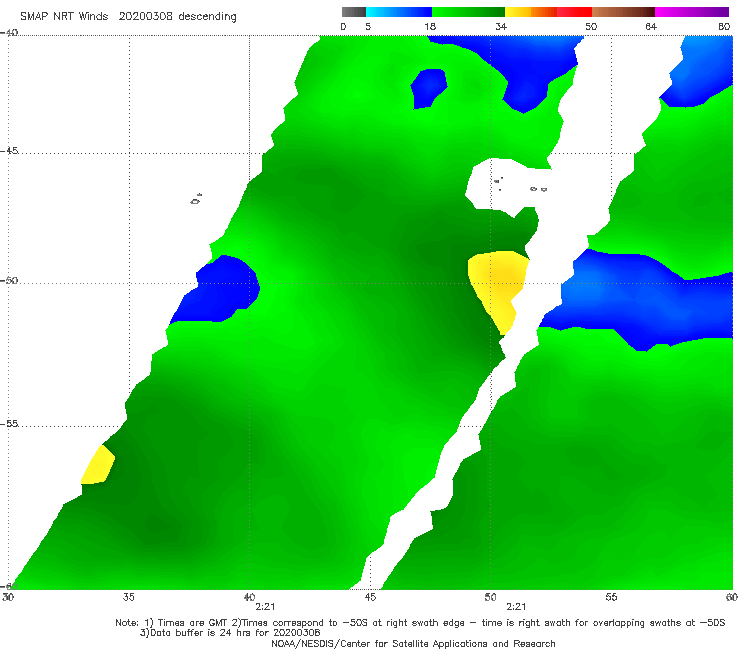
Task: Click the blue low-wind patch near 38E, 50S
Action: (217, 290)
